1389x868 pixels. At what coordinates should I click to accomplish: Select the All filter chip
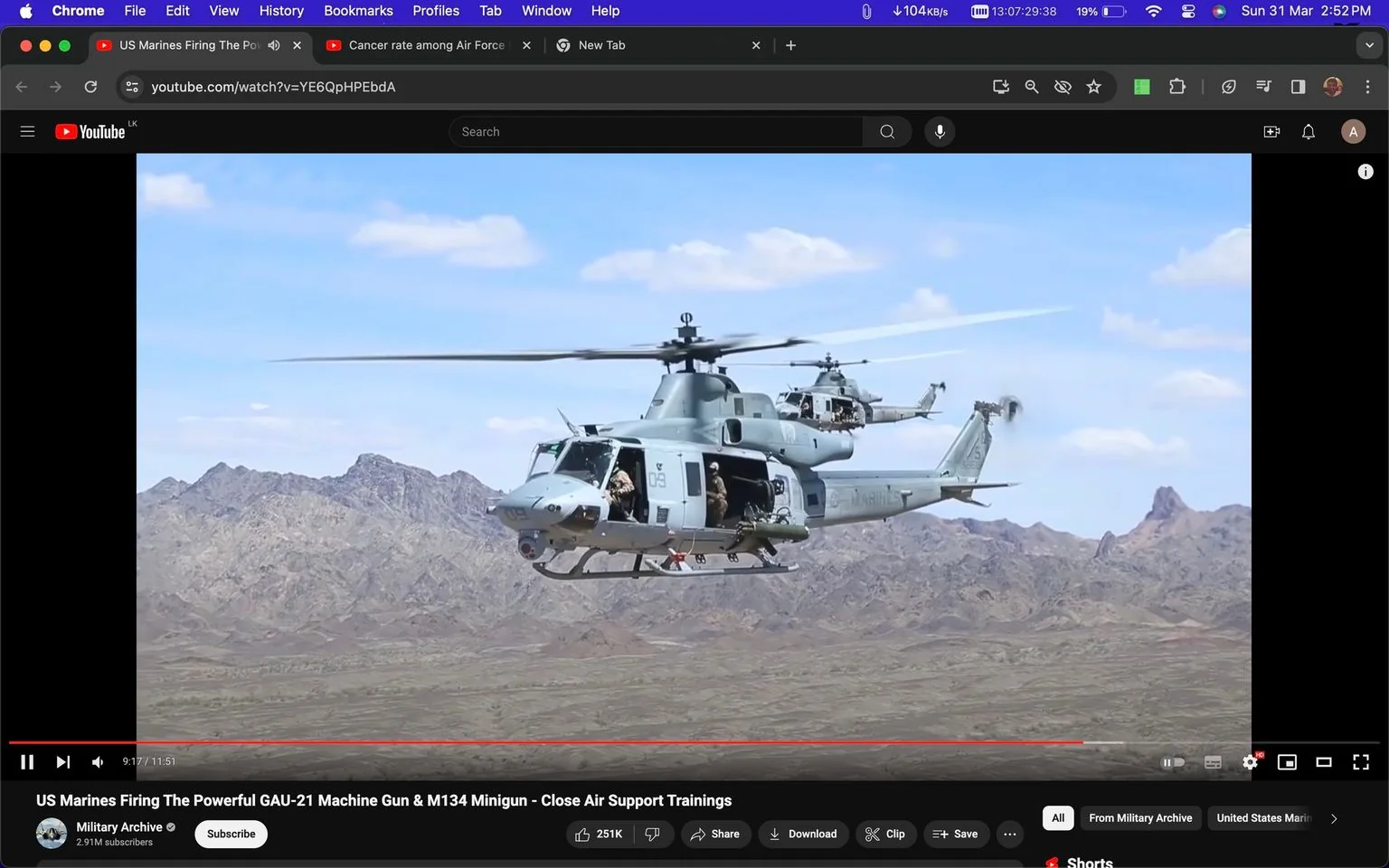[x=1058, y=818]
